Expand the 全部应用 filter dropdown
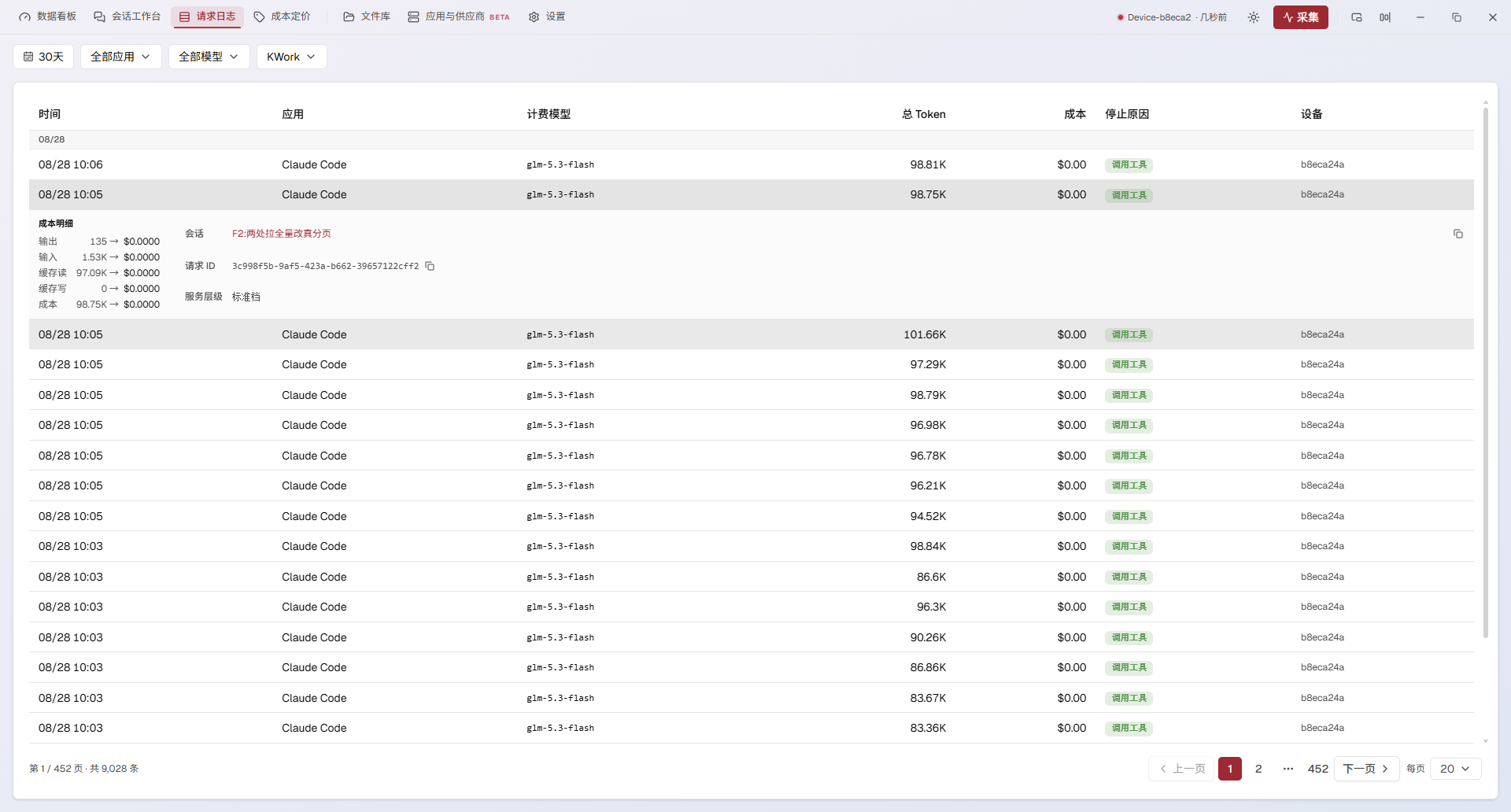The width and height of the screenshot is (1511, 812). point(120,57)
